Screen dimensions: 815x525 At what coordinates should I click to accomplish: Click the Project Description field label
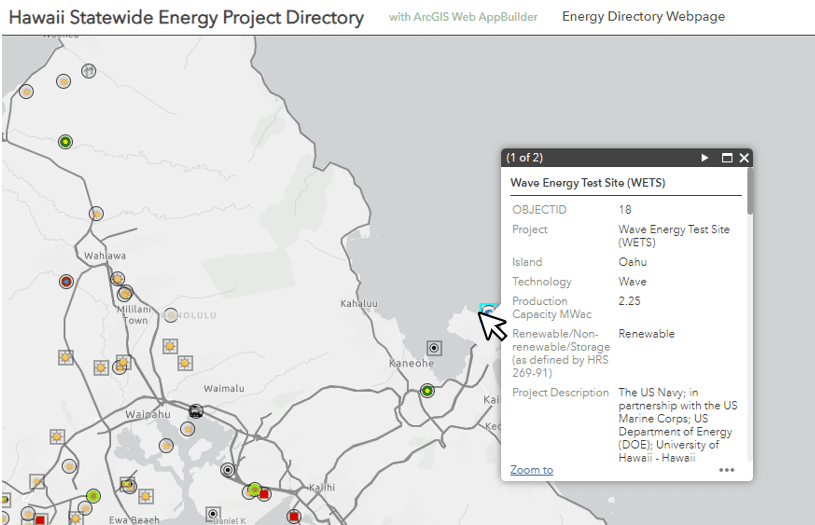560,392
